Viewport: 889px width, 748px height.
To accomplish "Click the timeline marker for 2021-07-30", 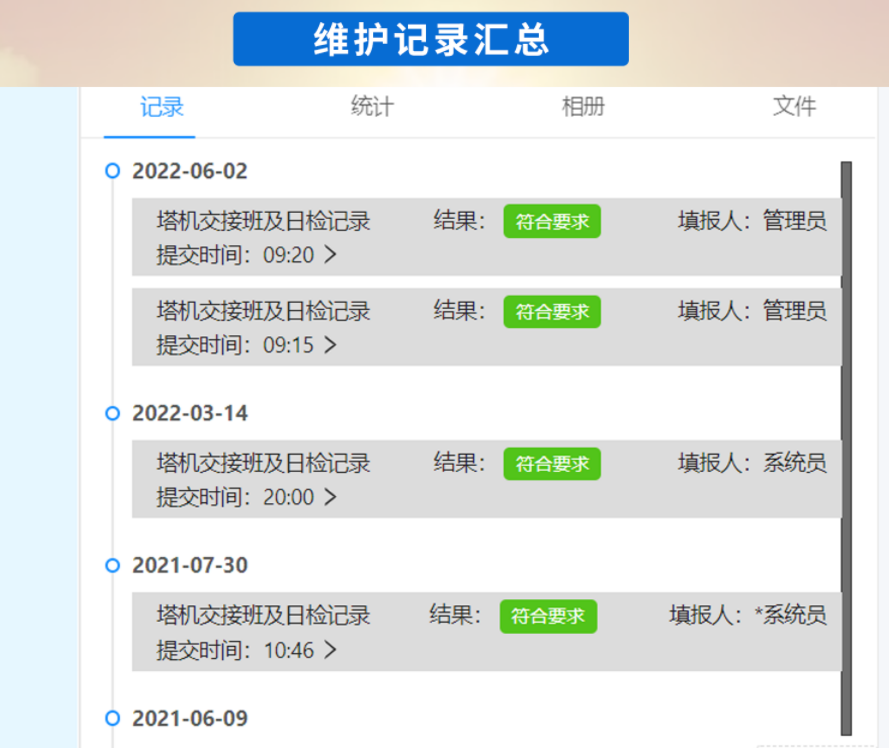I will [x=110, y=565].
